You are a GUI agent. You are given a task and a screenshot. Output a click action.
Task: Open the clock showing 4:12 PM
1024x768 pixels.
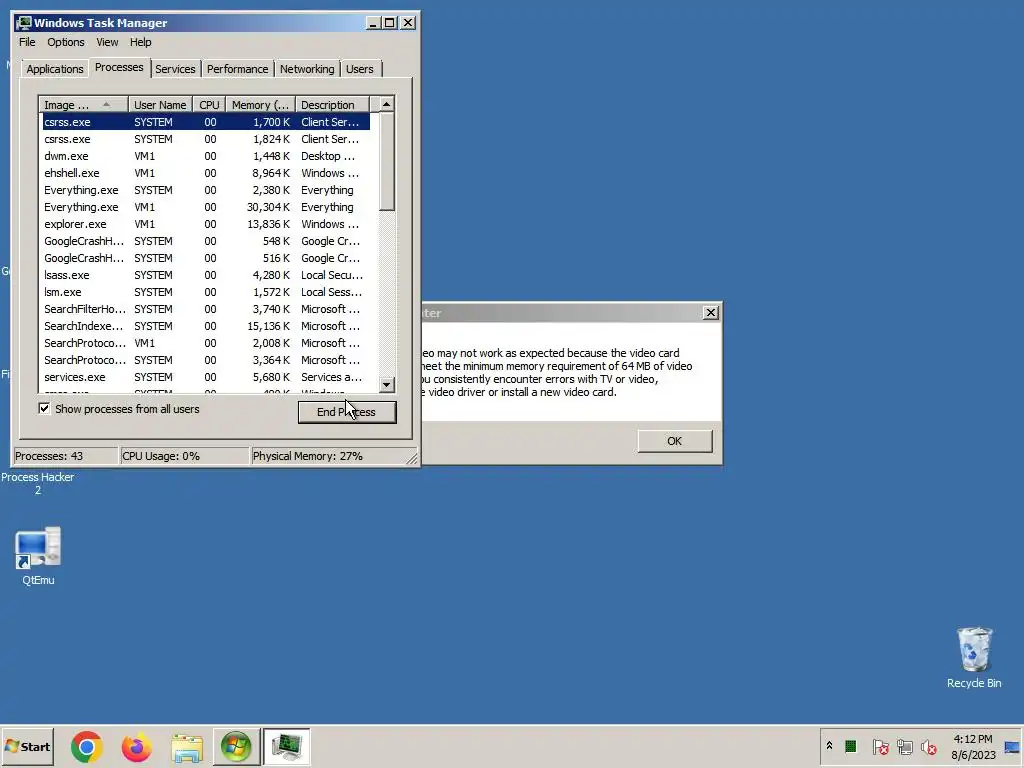(973, 747)
